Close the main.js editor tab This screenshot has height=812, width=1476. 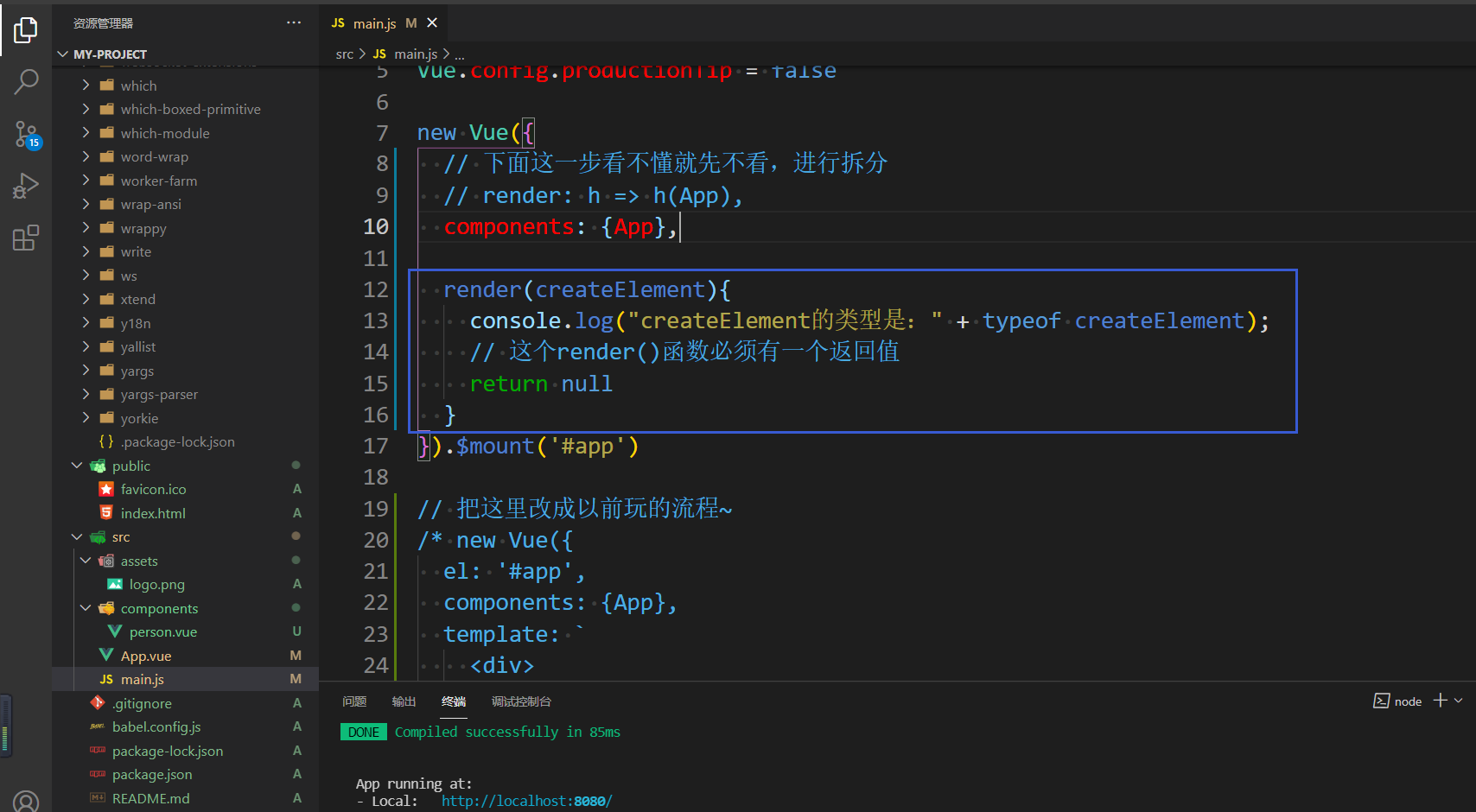[432, 22]
